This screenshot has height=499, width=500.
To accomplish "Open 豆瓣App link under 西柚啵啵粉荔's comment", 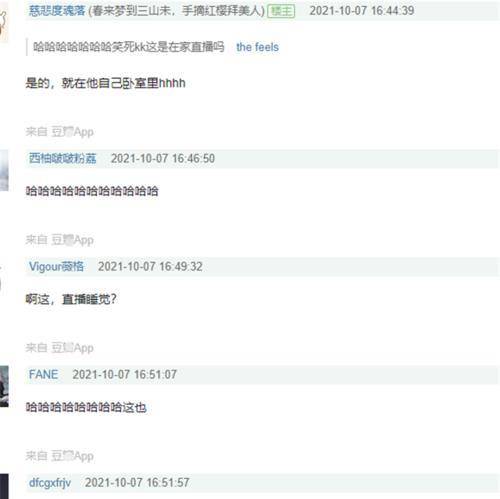I will click(72, 240).
